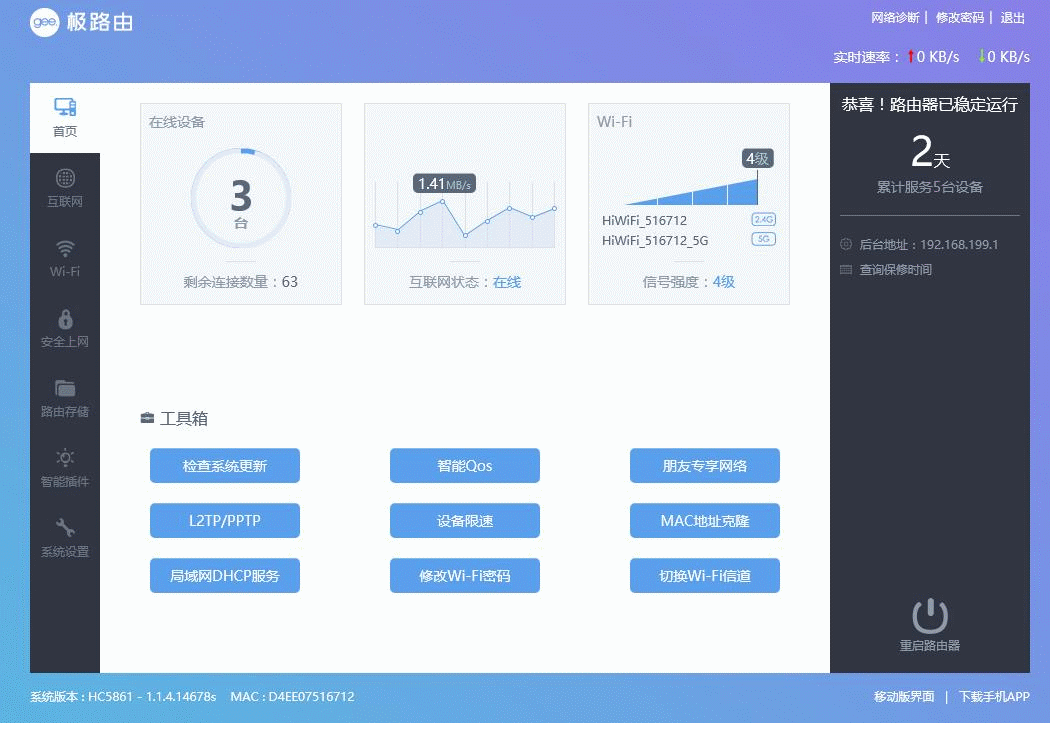
Task: Click the online devices count circle
Action: pos(241,198)
